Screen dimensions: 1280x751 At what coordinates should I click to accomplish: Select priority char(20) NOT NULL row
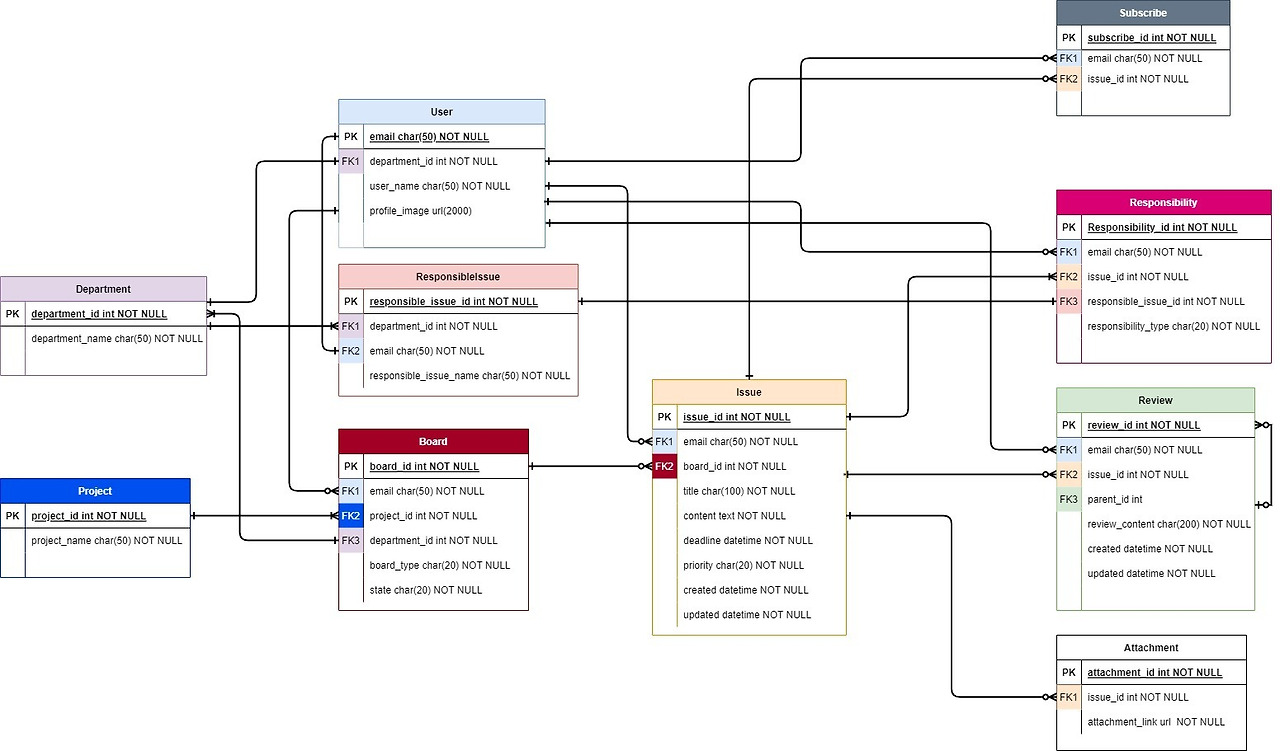[749, 565]
